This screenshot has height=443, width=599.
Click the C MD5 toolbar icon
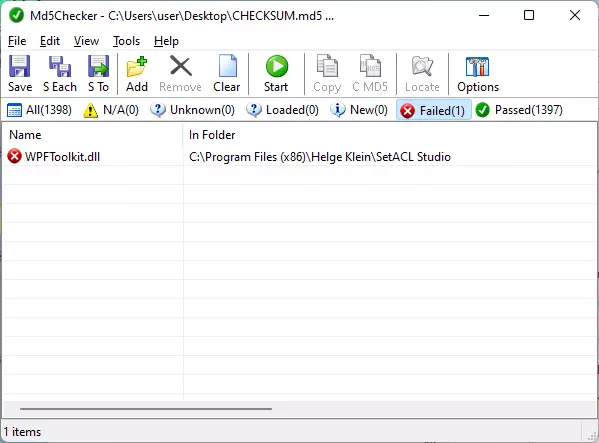click(x=370, y=66)
